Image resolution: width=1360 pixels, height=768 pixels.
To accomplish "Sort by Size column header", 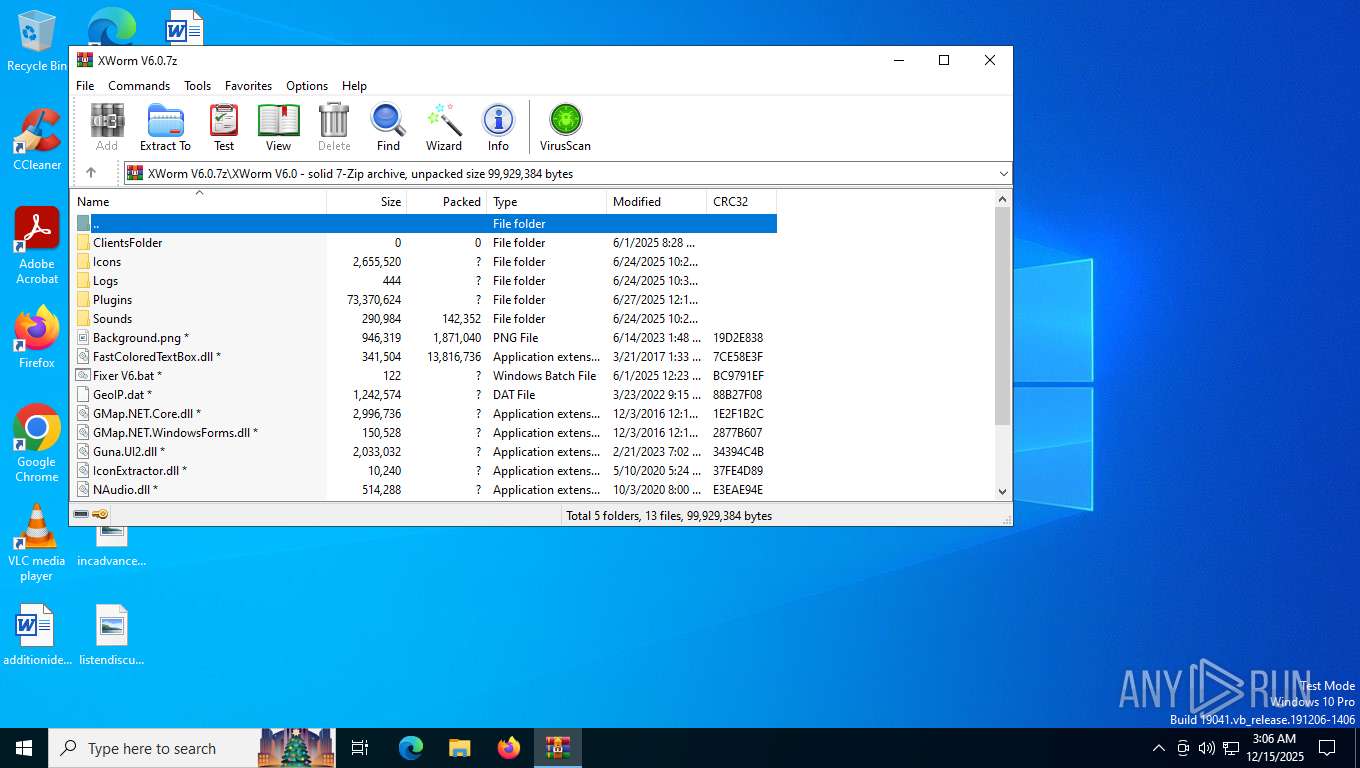I will (367, 202).
